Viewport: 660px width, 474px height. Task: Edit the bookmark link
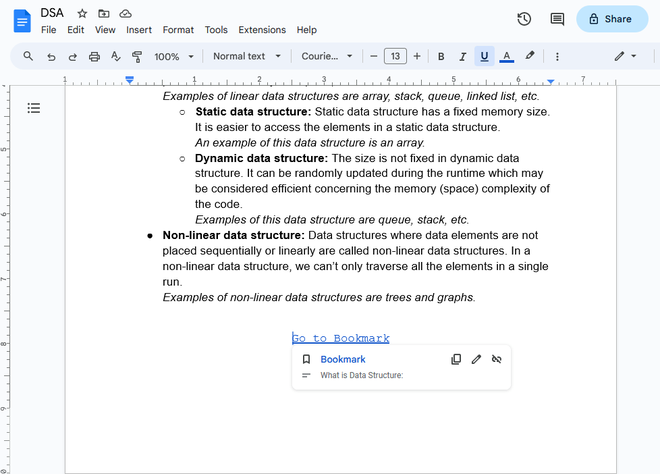tap(476, 359)
